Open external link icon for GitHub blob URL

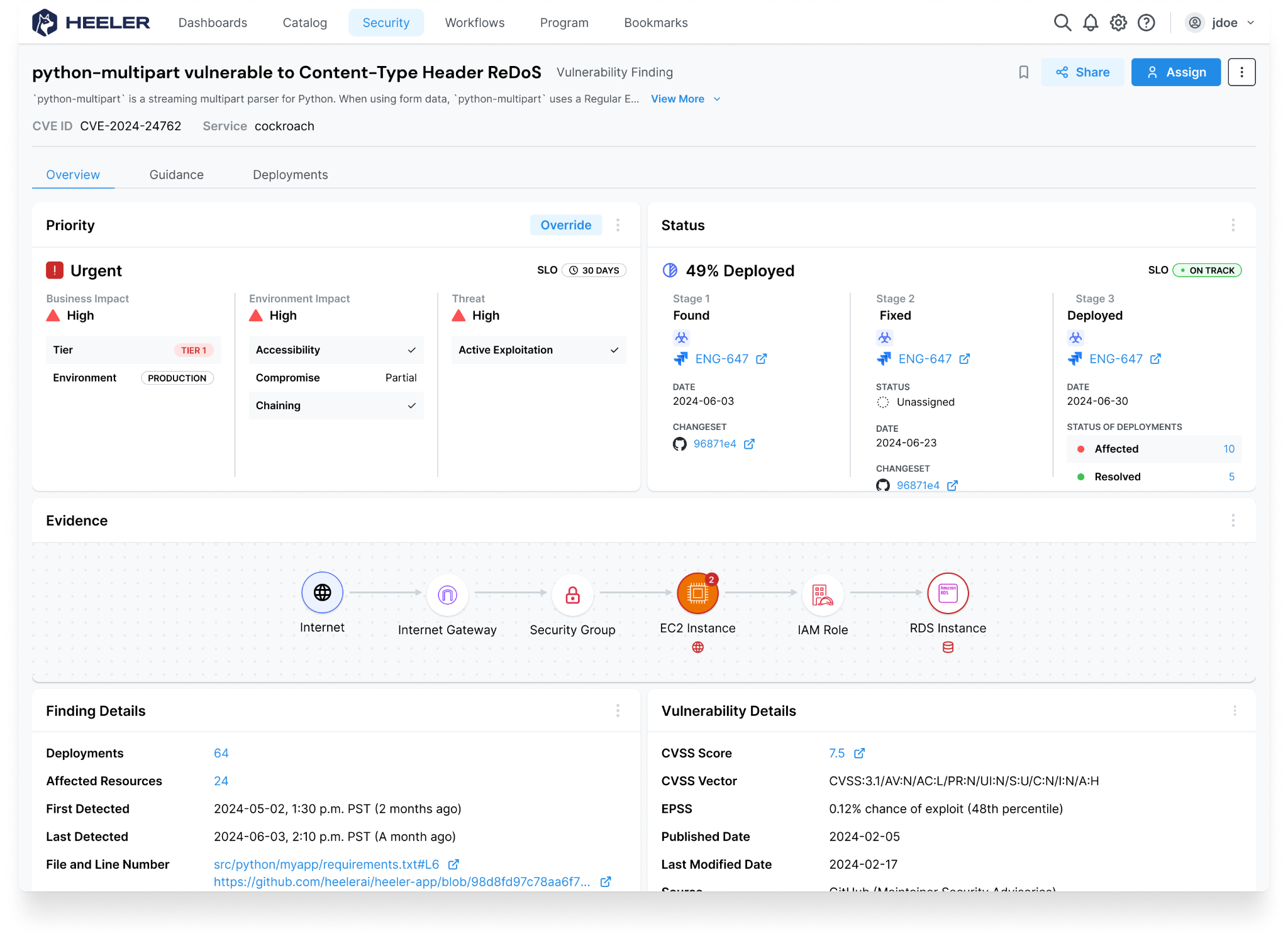pyautogui.click(x=605, y=882)
